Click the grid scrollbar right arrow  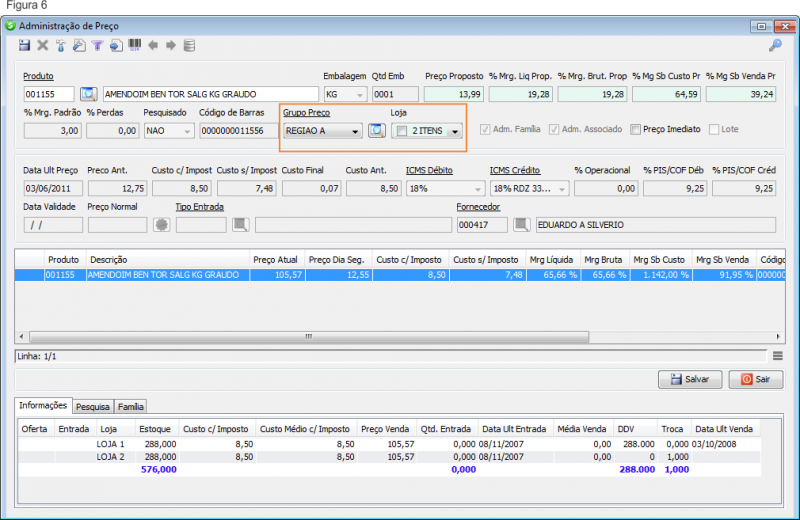pyautogui.click(x=778, y=337)
